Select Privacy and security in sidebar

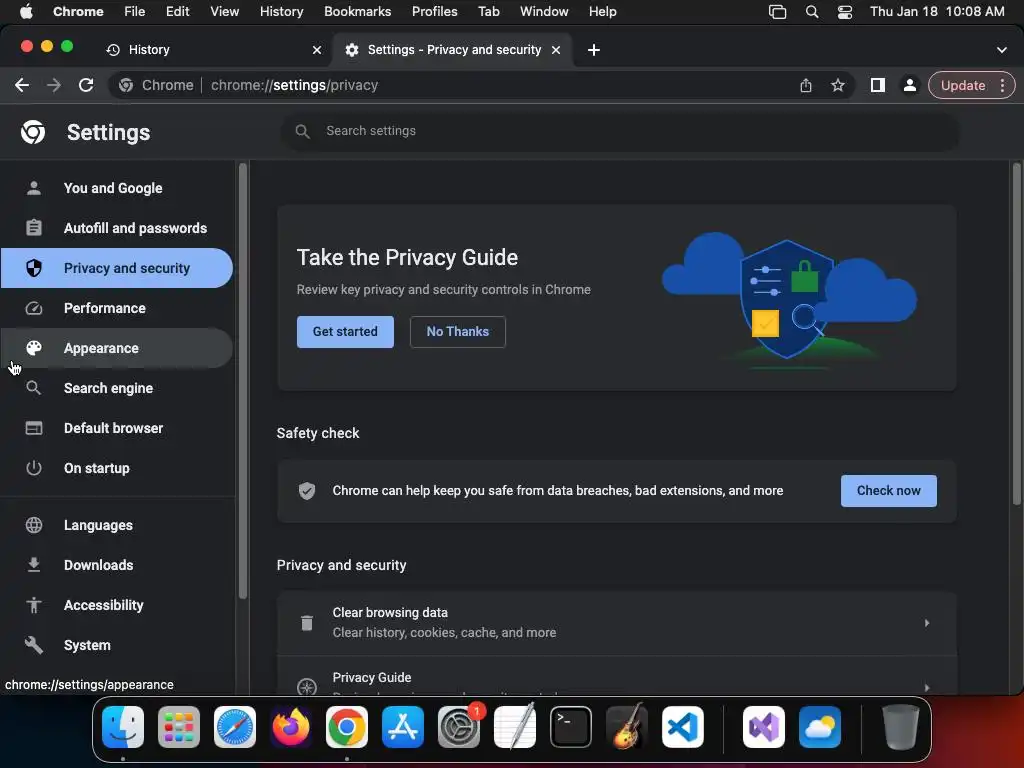click(116, 268)
